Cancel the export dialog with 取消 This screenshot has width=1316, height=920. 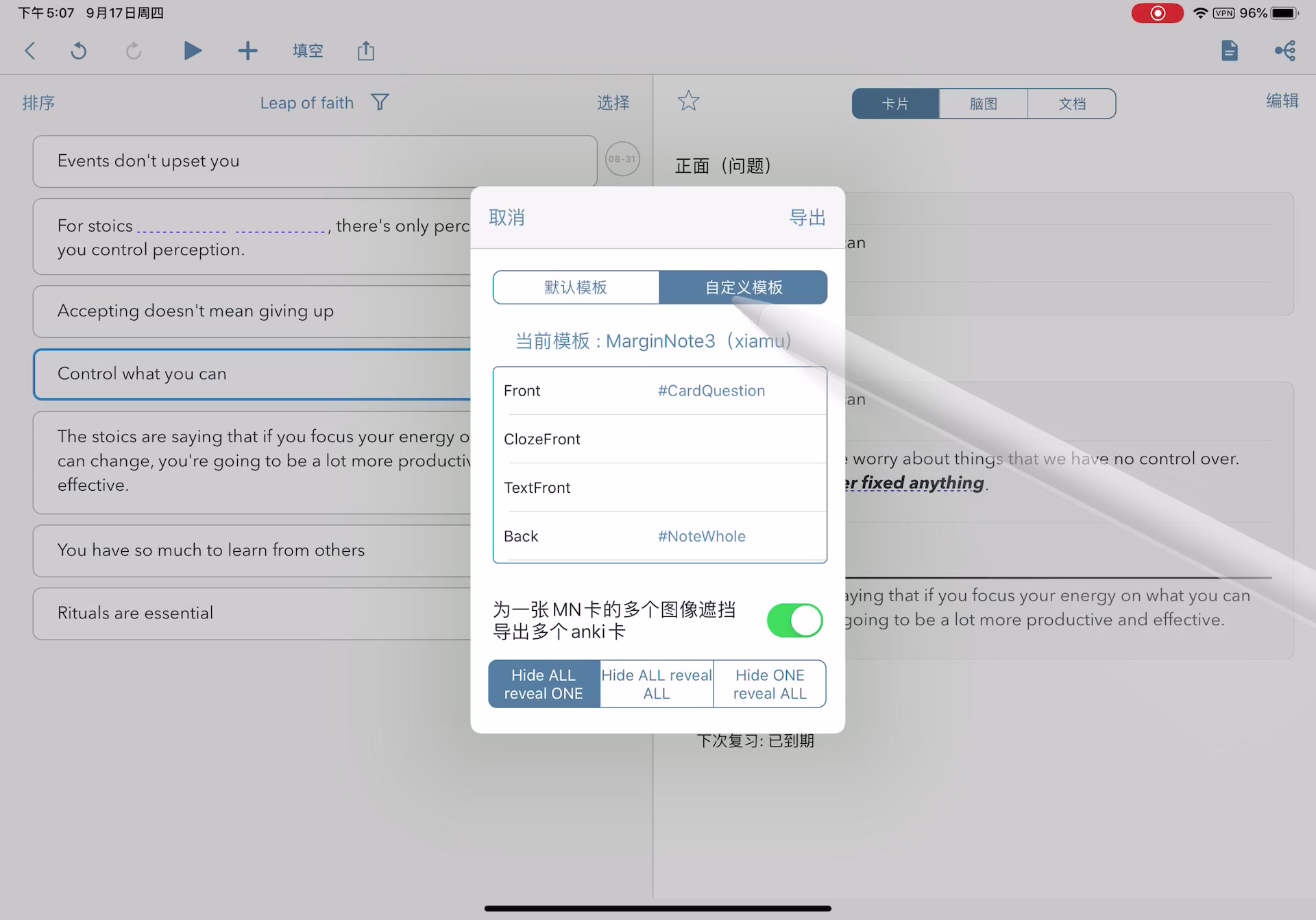point(507,217)
